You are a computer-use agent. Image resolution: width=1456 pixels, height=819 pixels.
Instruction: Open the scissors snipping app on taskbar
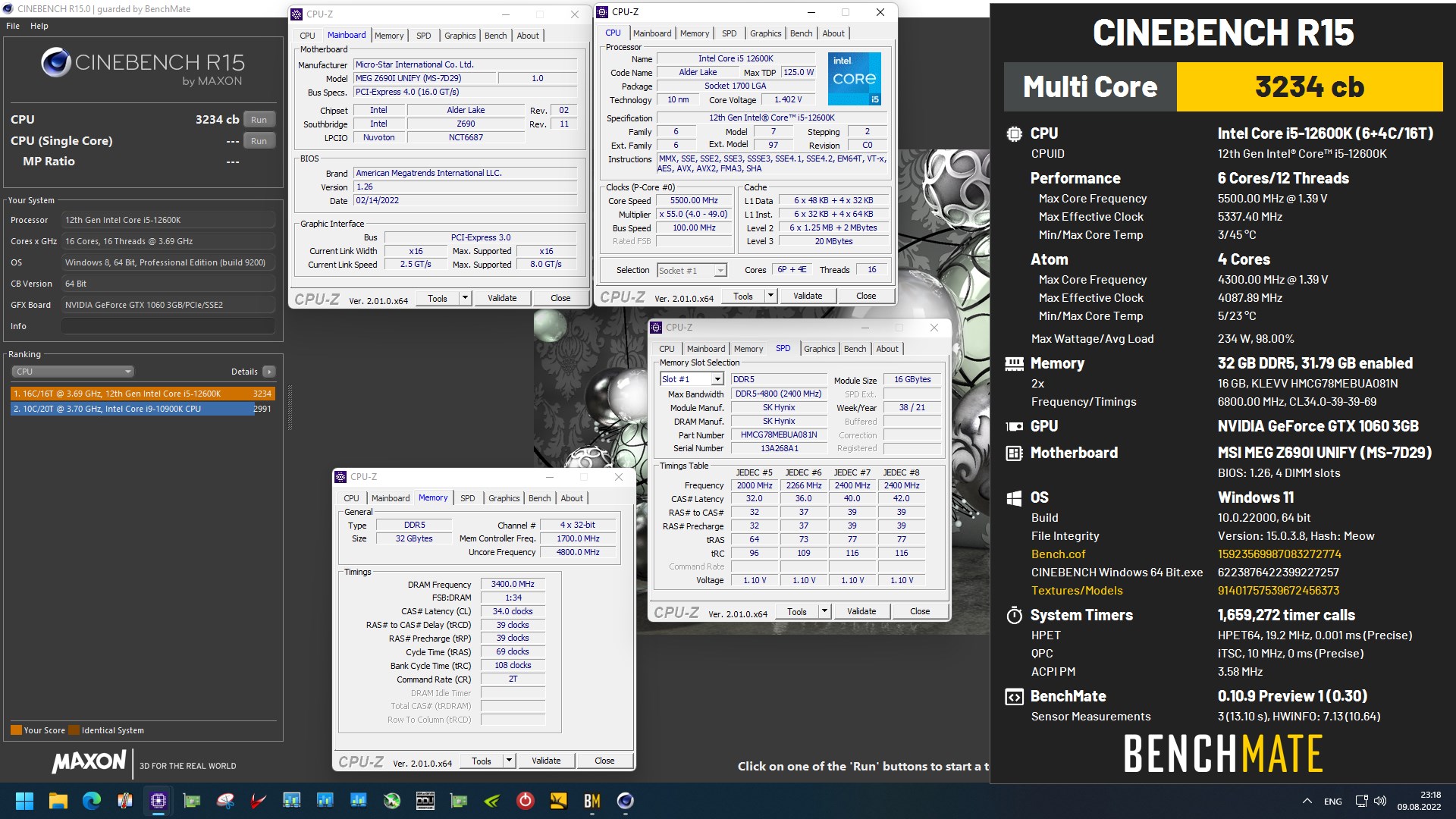coord(225,801)
